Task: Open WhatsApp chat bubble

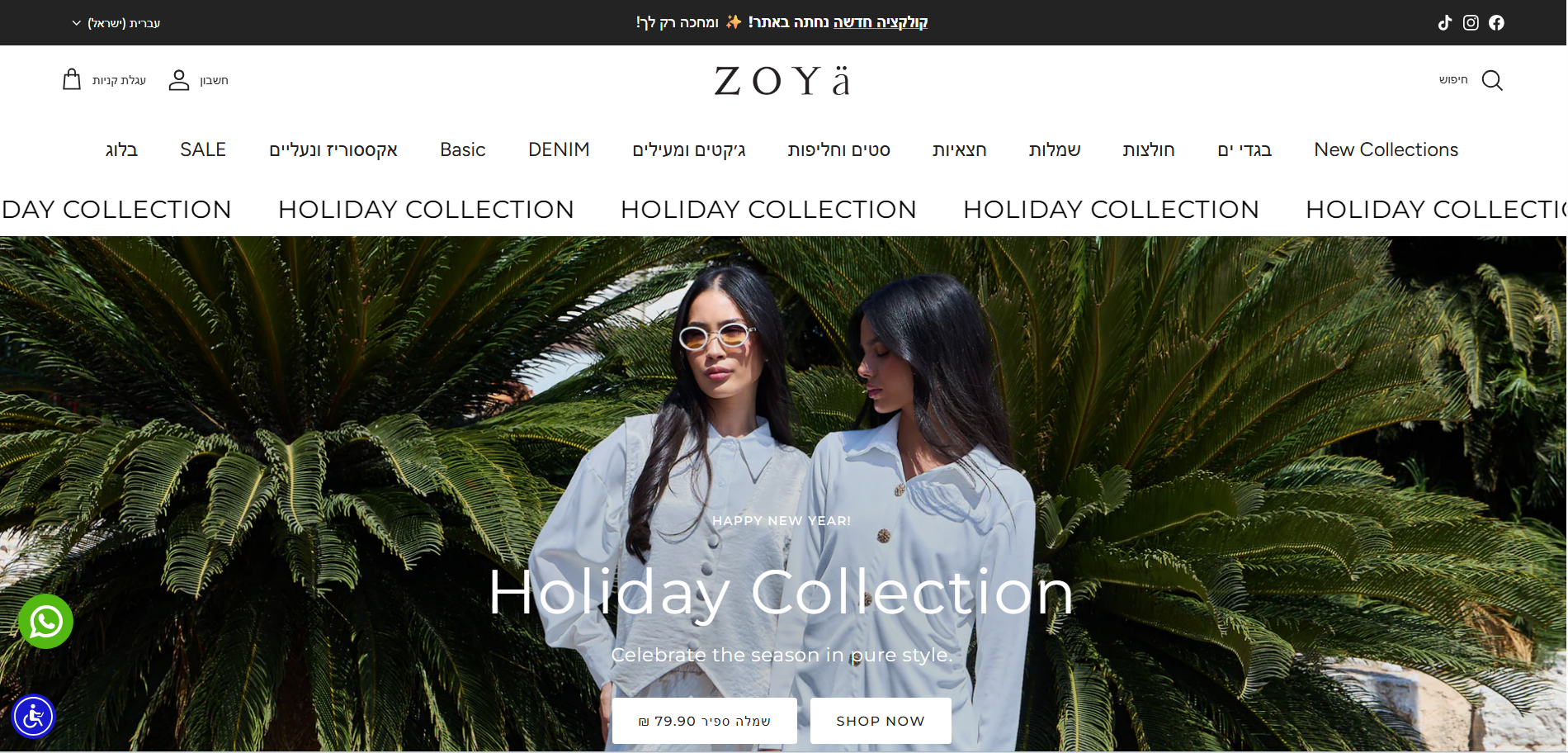Action: (x=46, y=621)
